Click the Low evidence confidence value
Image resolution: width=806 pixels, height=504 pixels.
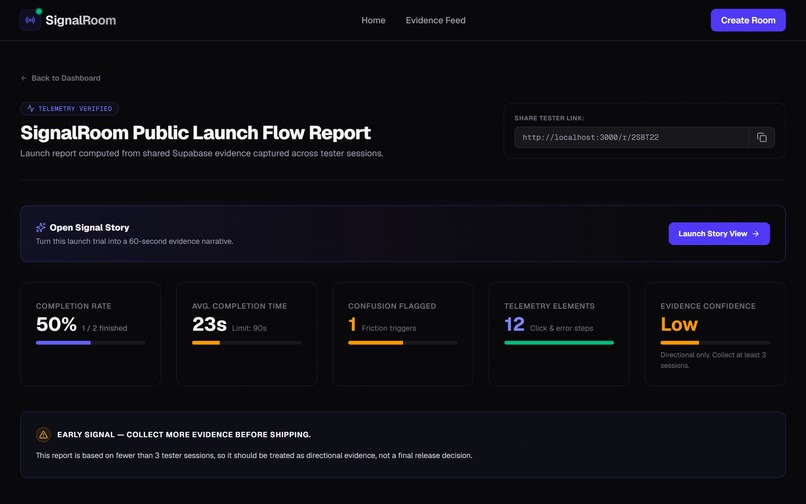[679, 325]
